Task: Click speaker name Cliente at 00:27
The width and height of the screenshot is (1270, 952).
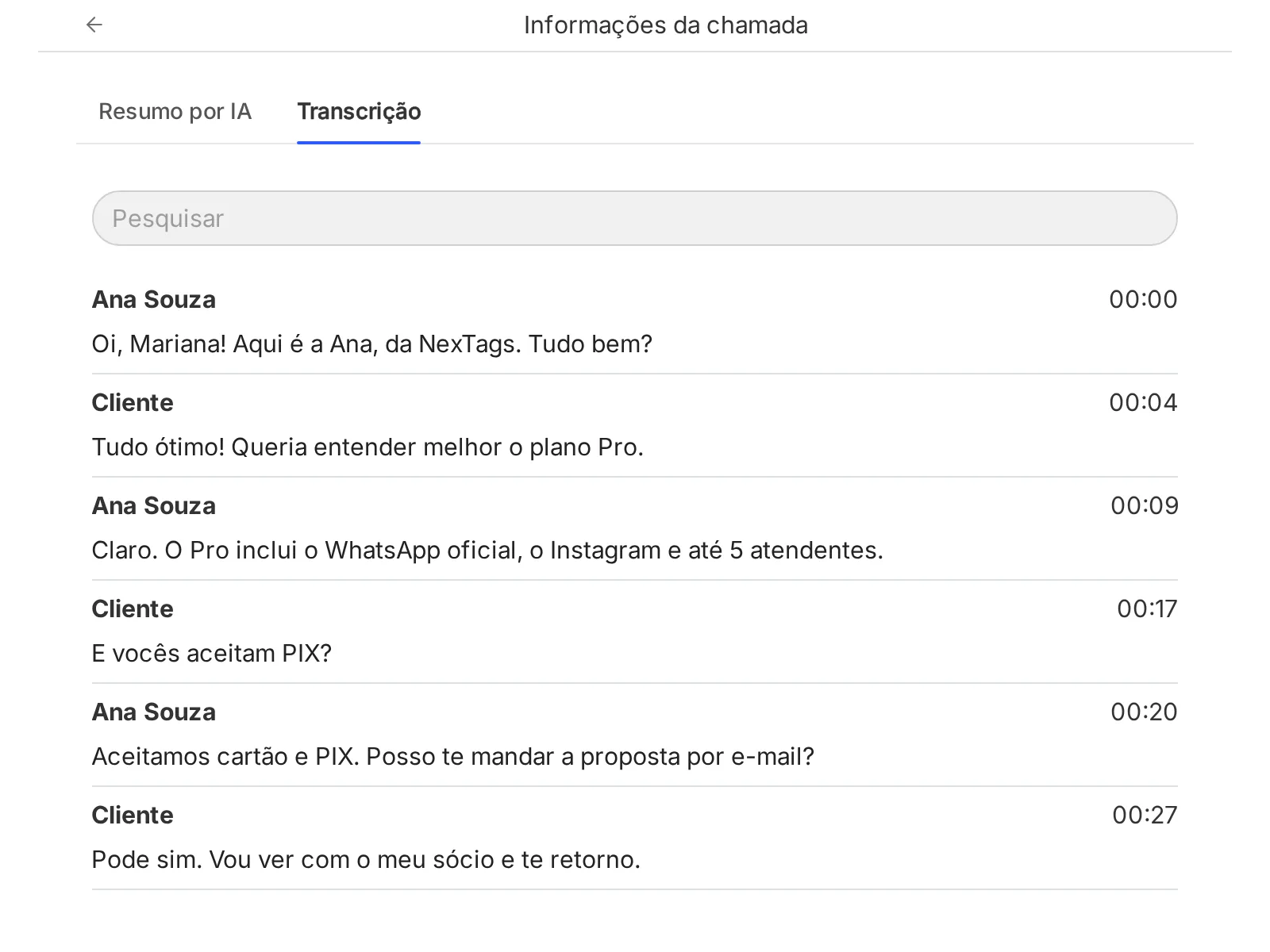Action: [133, 815]
